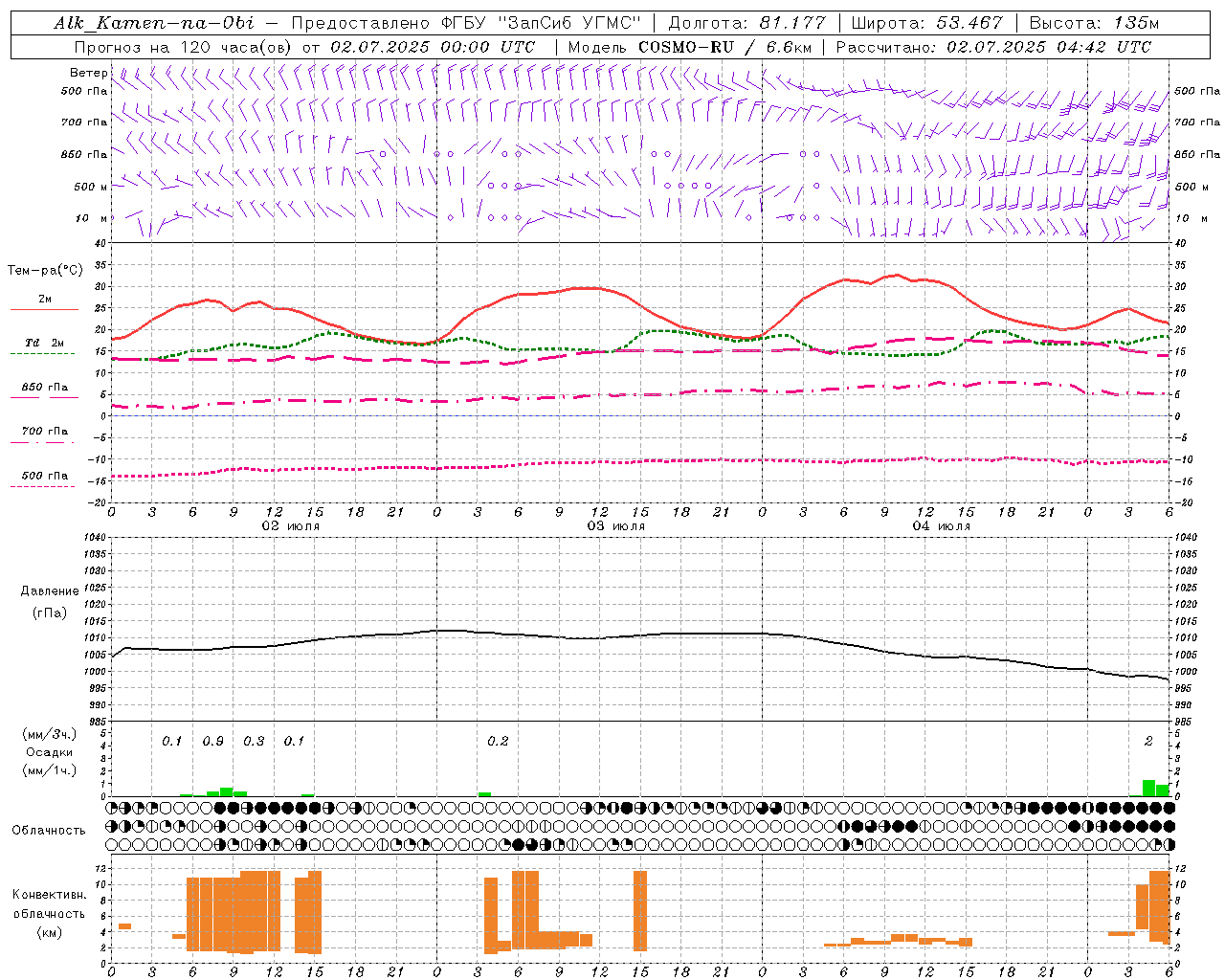Click the 500 гПа temperature legend entry
The width and height of the screenshot is (1225, 980).
[x=44, y=479]
